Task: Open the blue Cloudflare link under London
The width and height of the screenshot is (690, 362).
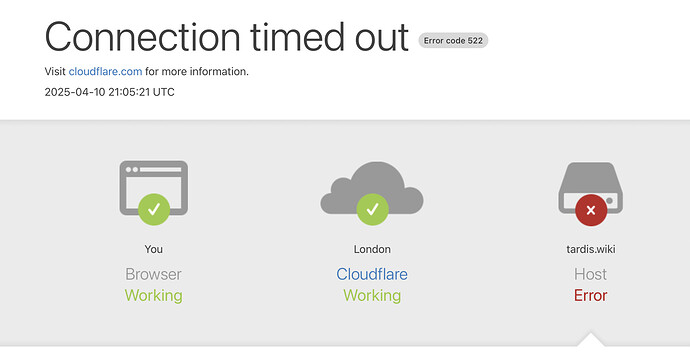Action: click(372, 274)
